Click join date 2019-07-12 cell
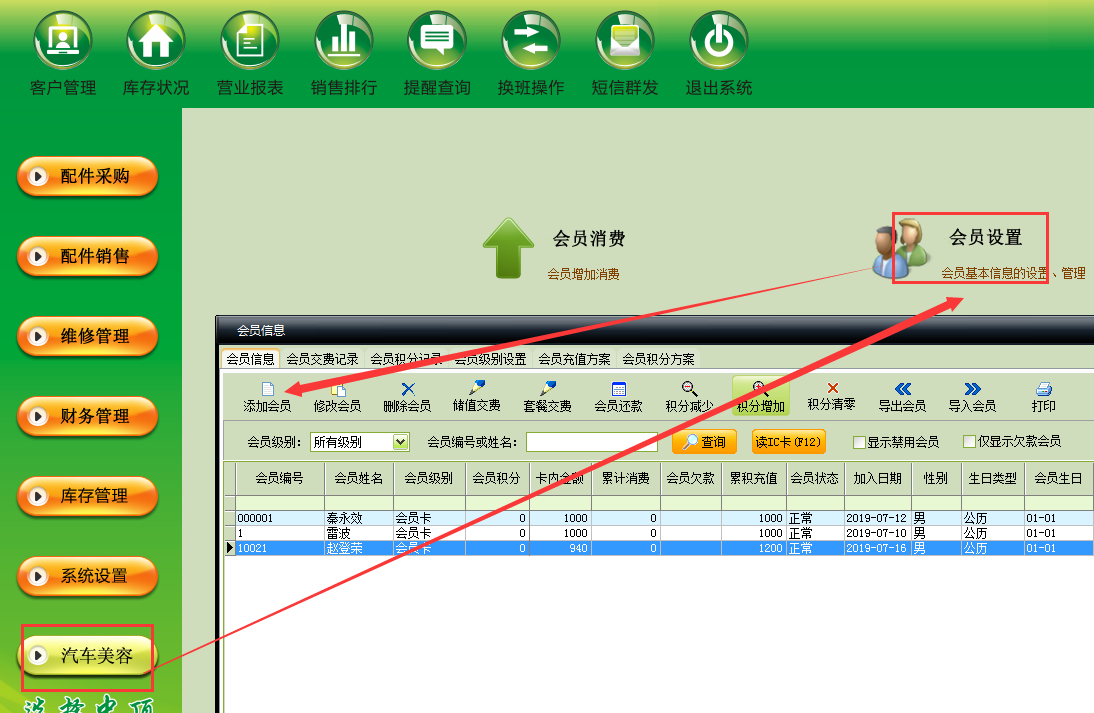 tap(878, 518)
